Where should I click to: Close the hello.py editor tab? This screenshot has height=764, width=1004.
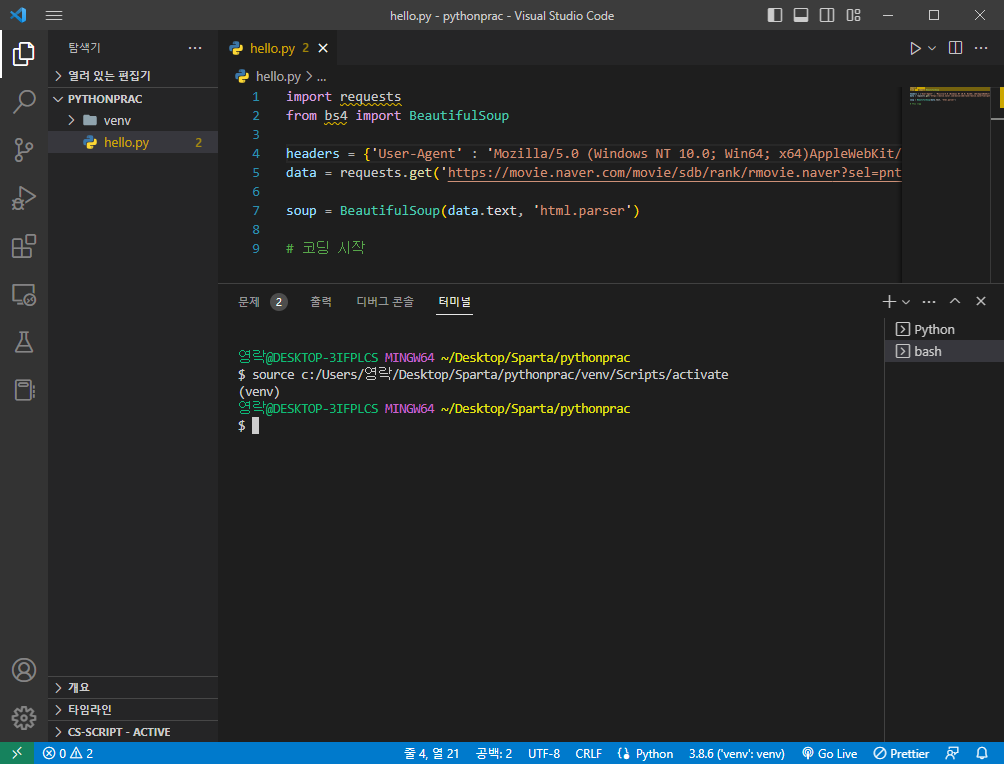tap(323, 48)
